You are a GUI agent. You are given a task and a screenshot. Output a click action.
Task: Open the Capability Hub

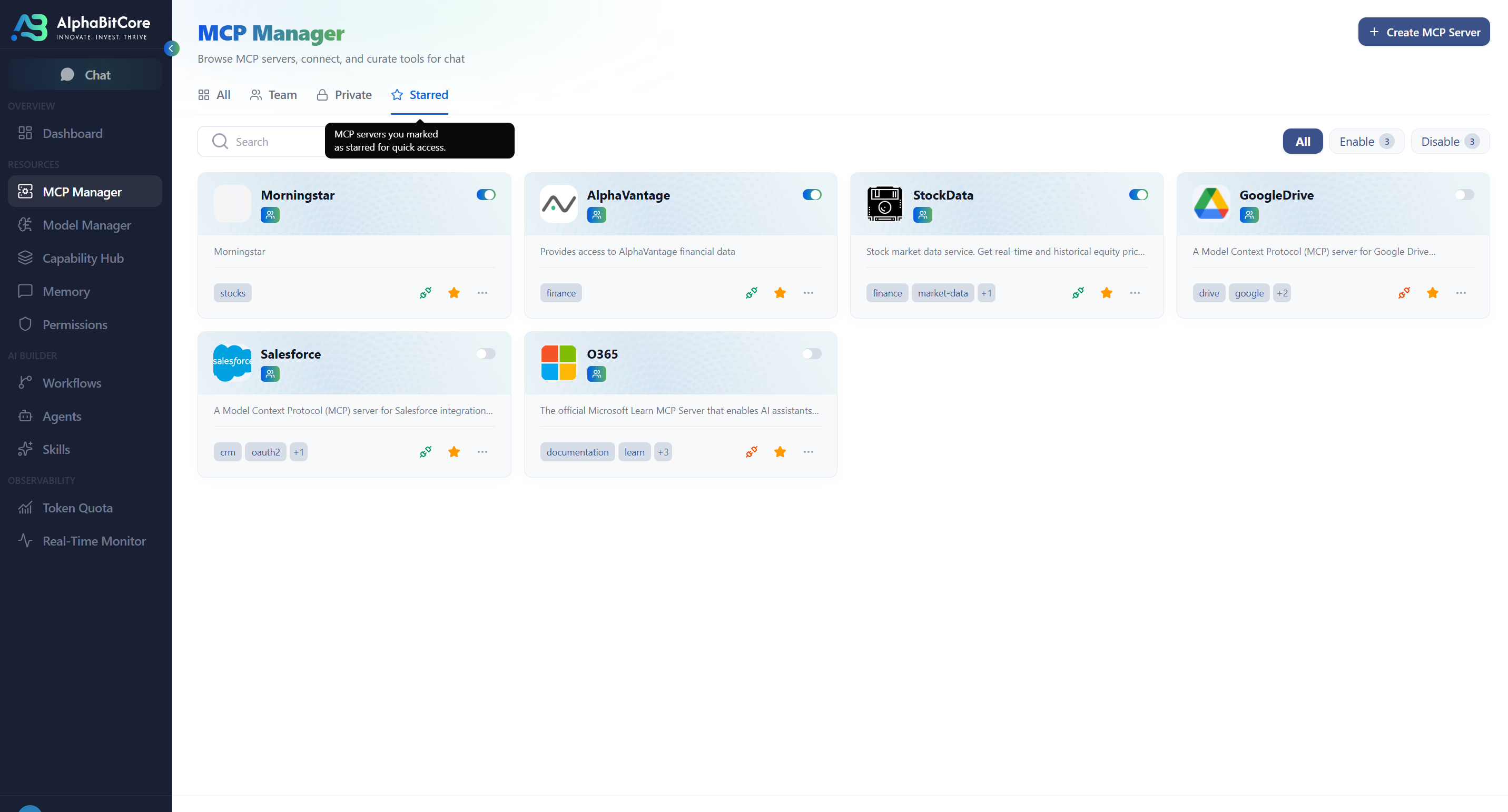click(x=83, y=258)
